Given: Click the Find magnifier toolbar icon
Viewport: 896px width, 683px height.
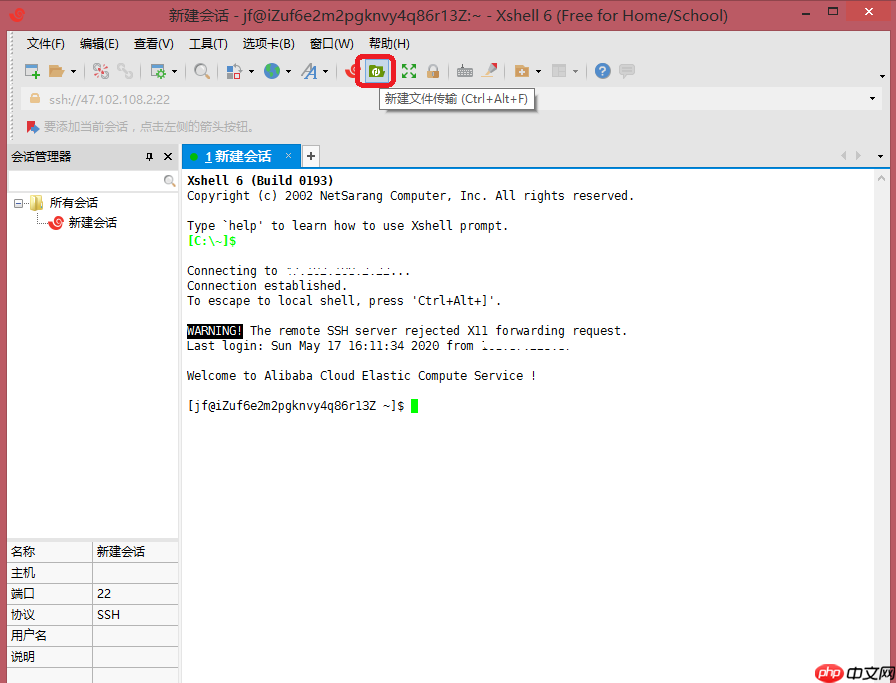Looking at the screenshot, I should (x=201, y=71).
